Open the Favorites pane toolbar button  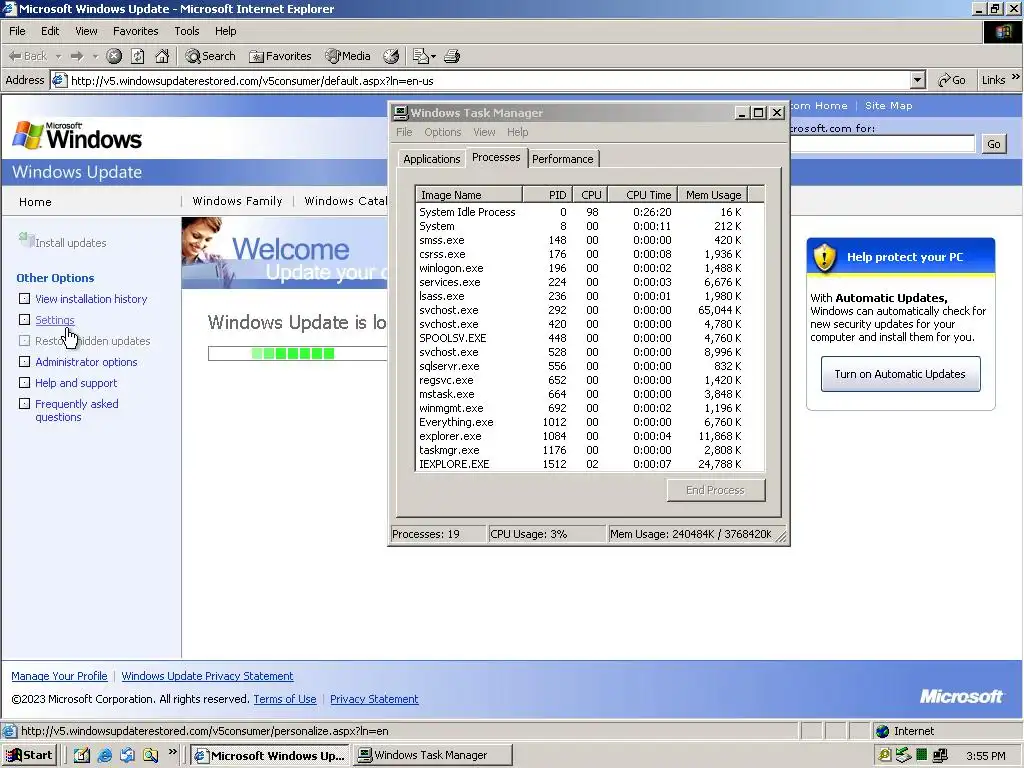tap(280, 56)
